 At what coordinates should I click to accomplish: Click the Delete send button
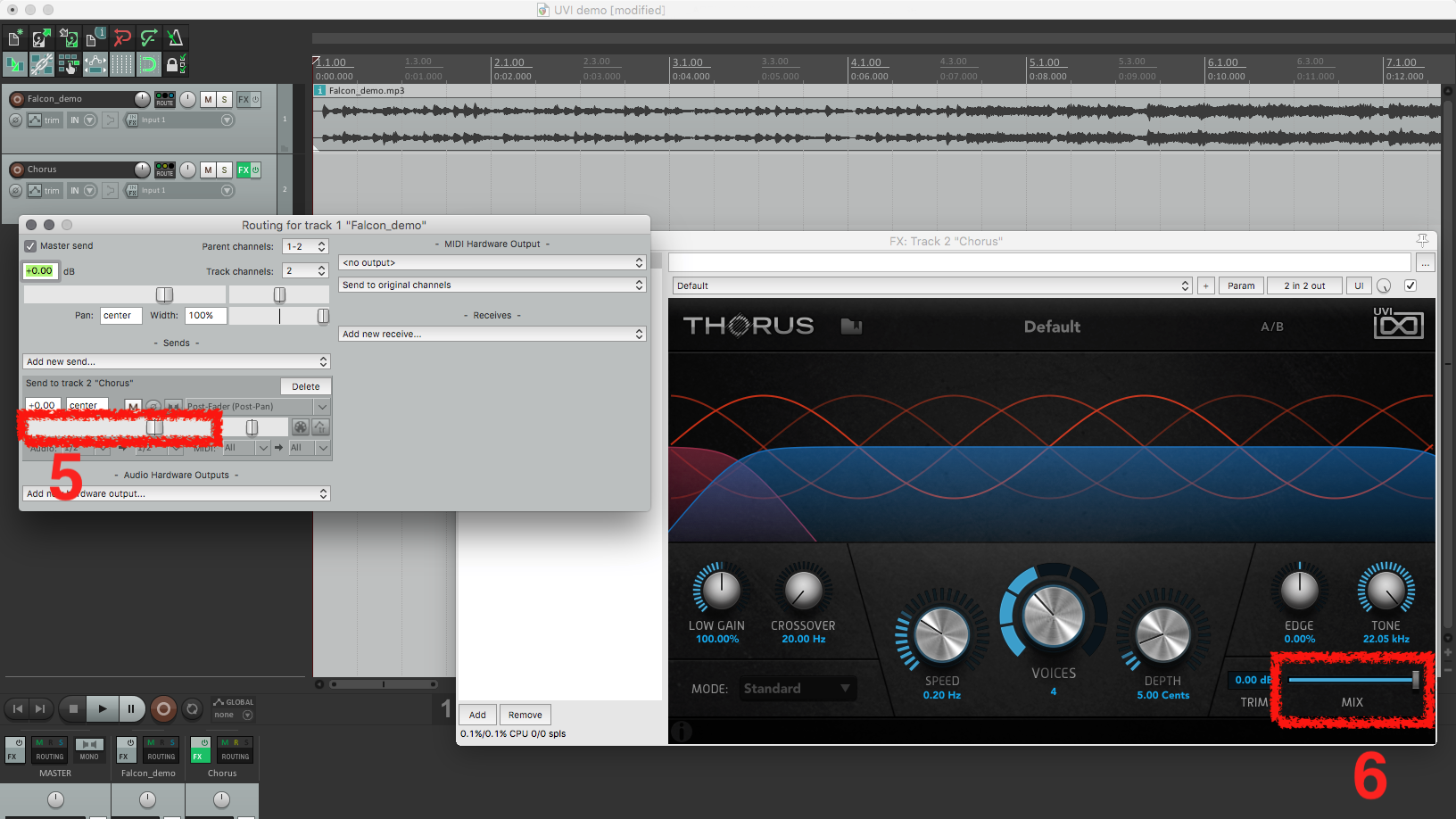(306, 386)
